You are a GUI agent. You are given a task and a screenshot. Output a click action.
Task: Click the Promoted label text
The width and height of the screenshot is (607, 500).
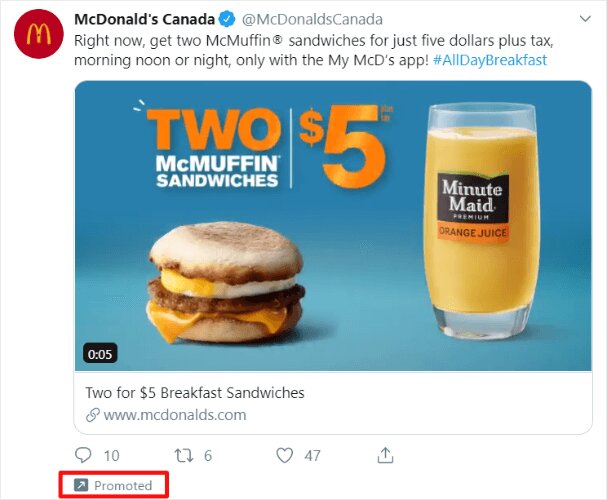tap(123, 486)
